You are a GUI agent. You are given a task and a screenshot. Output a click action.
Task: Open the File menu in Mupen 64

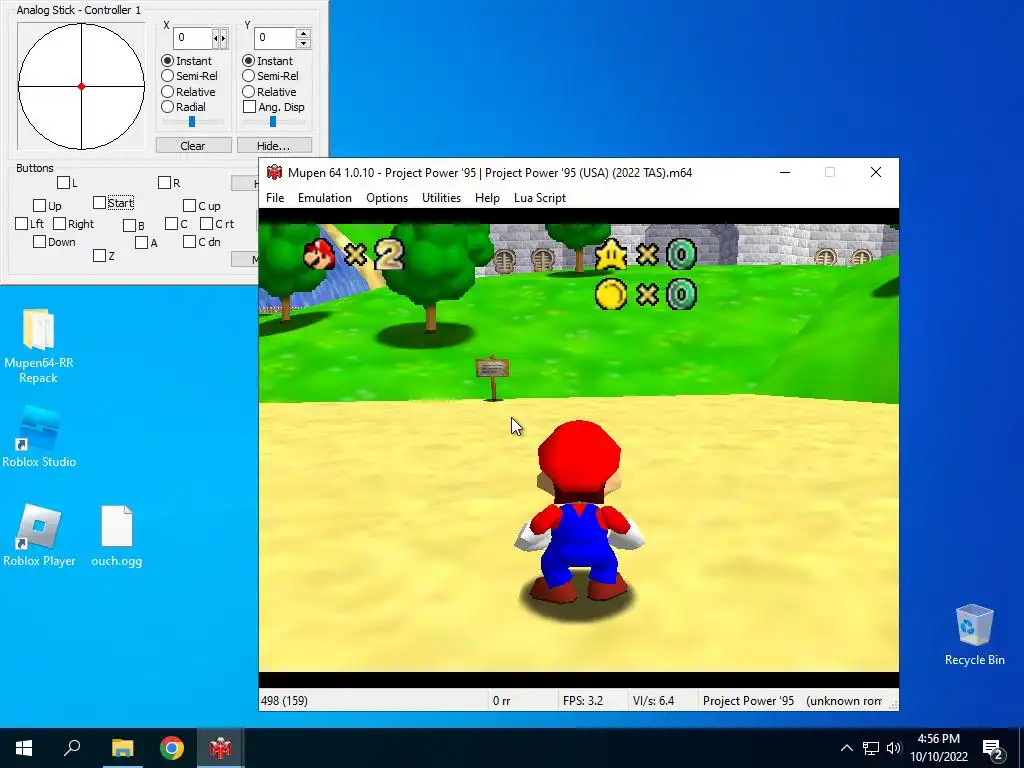(x=275, y=198)
